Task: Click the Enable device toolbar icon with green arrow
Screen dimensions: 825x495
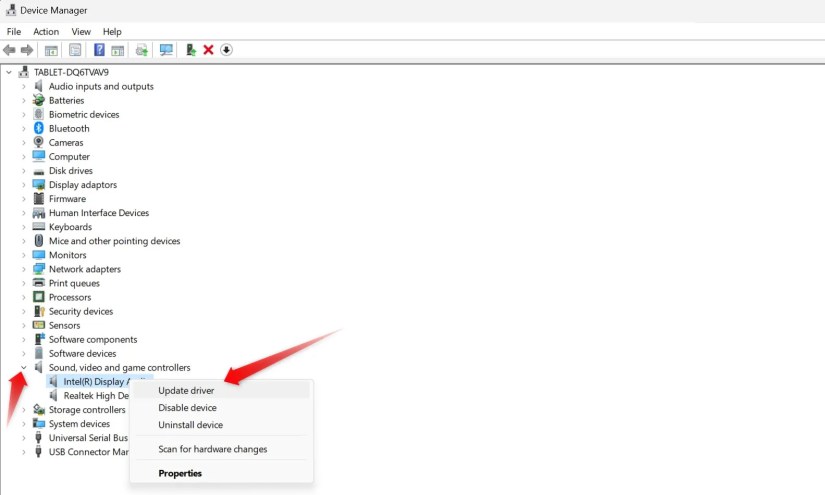Action: pyautogui.click(x=190, y=50)
